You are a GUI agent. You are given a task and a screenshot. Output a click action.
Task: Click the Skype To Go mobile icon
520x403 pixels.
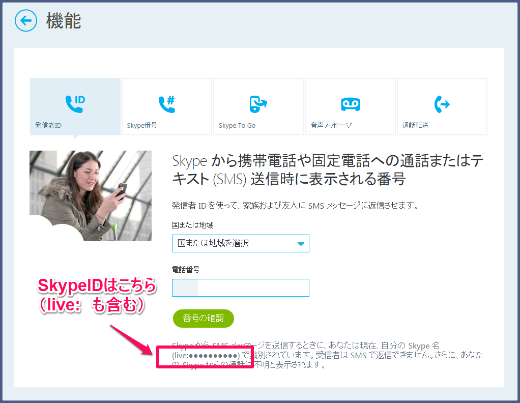[258, 104]
